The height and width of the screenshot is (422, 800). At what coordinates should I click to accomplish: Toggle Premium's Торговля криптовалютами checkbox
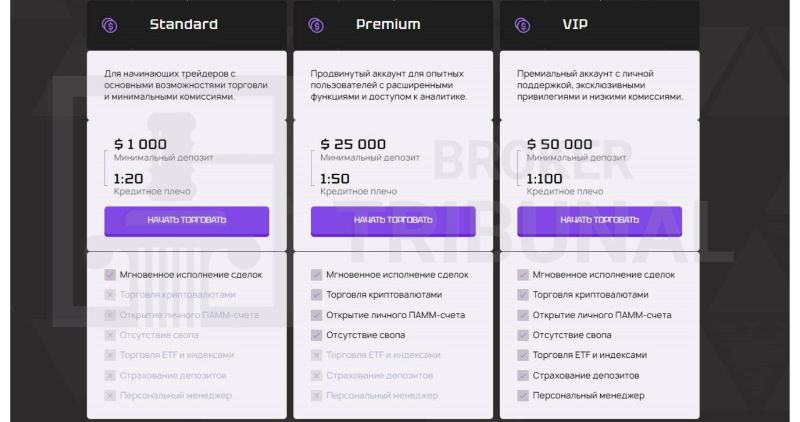[x=316, y=295]
